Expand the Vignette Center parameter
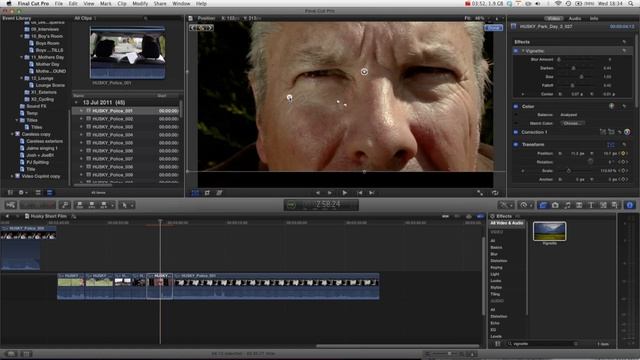The height and width of the screenshot is (360, 640). (522, 94)
